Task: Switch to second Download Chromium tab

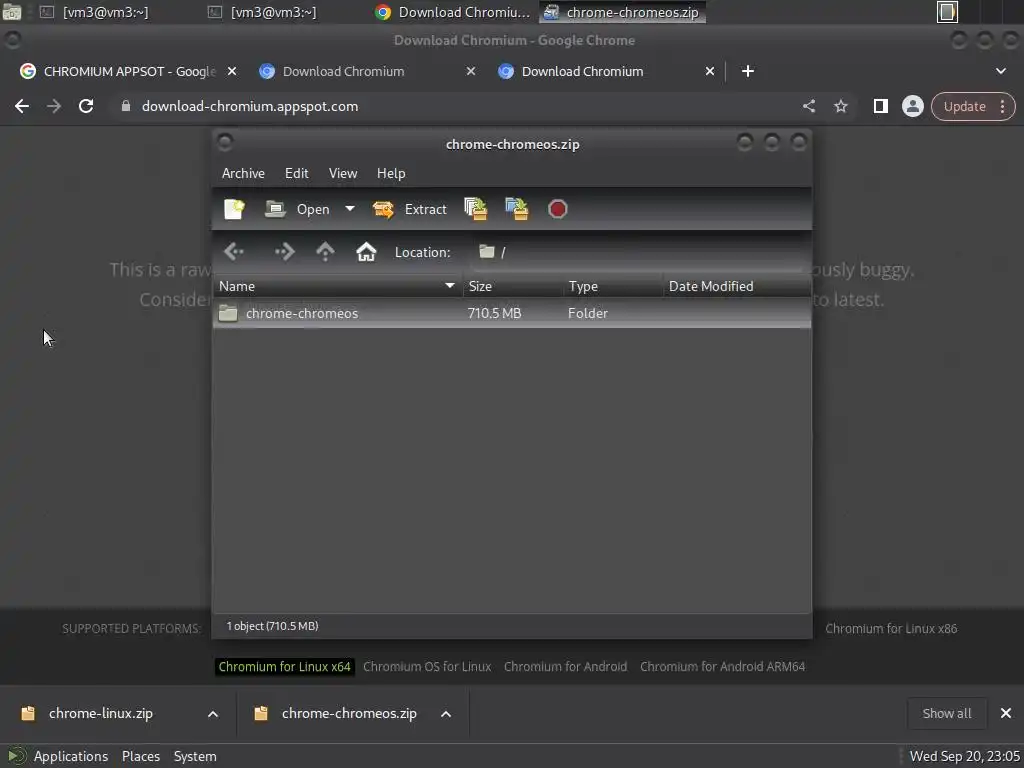Action: 344,71
